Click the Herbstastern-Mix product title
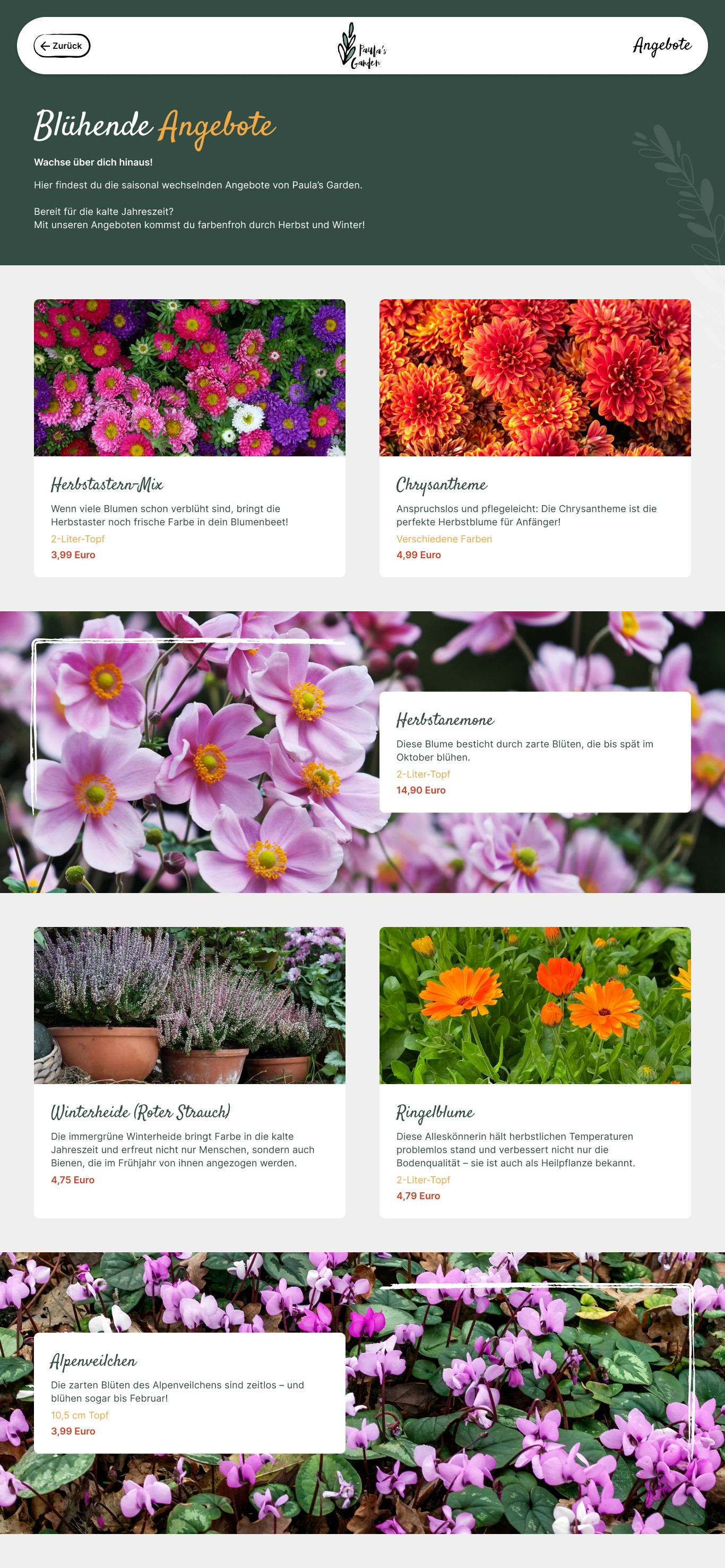Screen dimensions: 725x1568 click(107, 484)
